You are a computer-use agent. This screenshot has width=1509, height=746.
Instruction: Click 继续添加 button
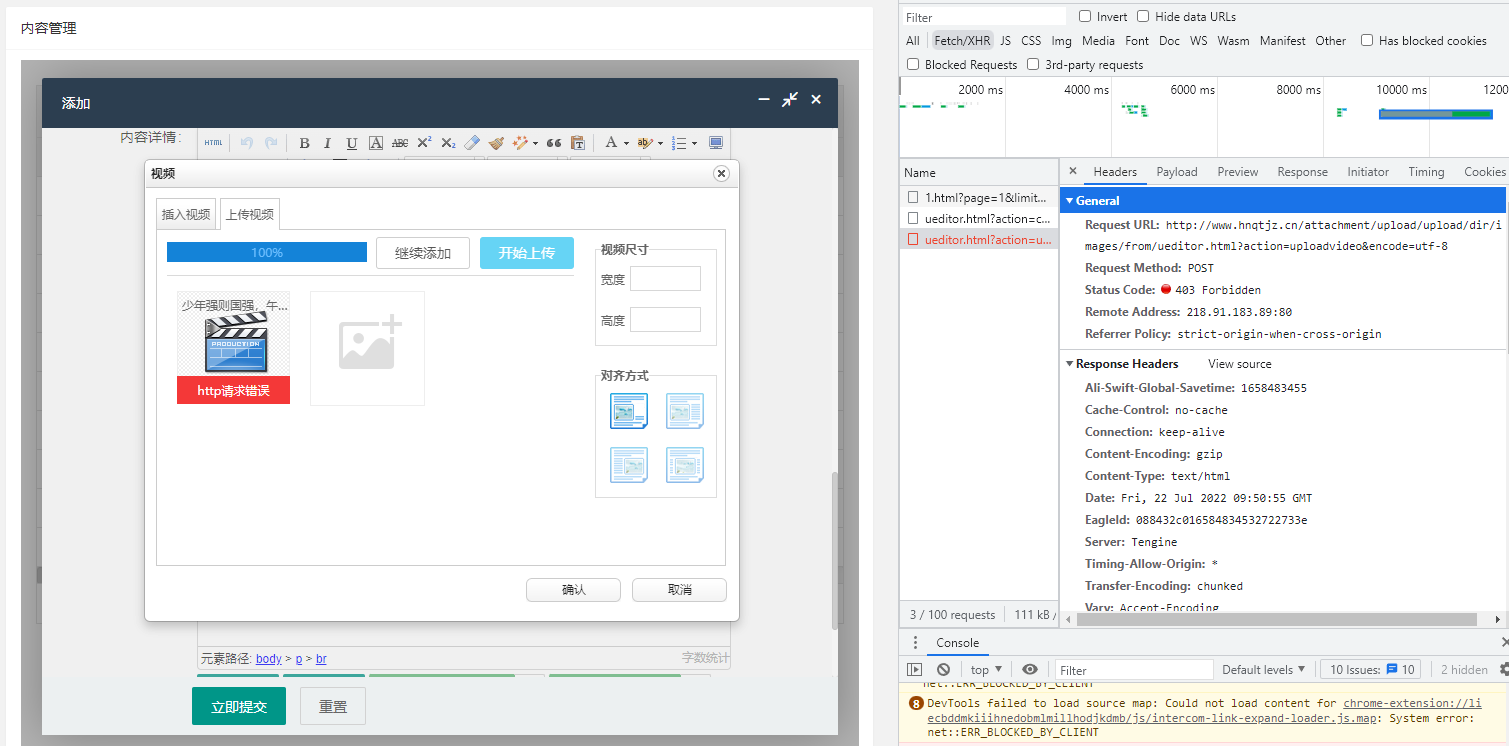click(423, 253)
